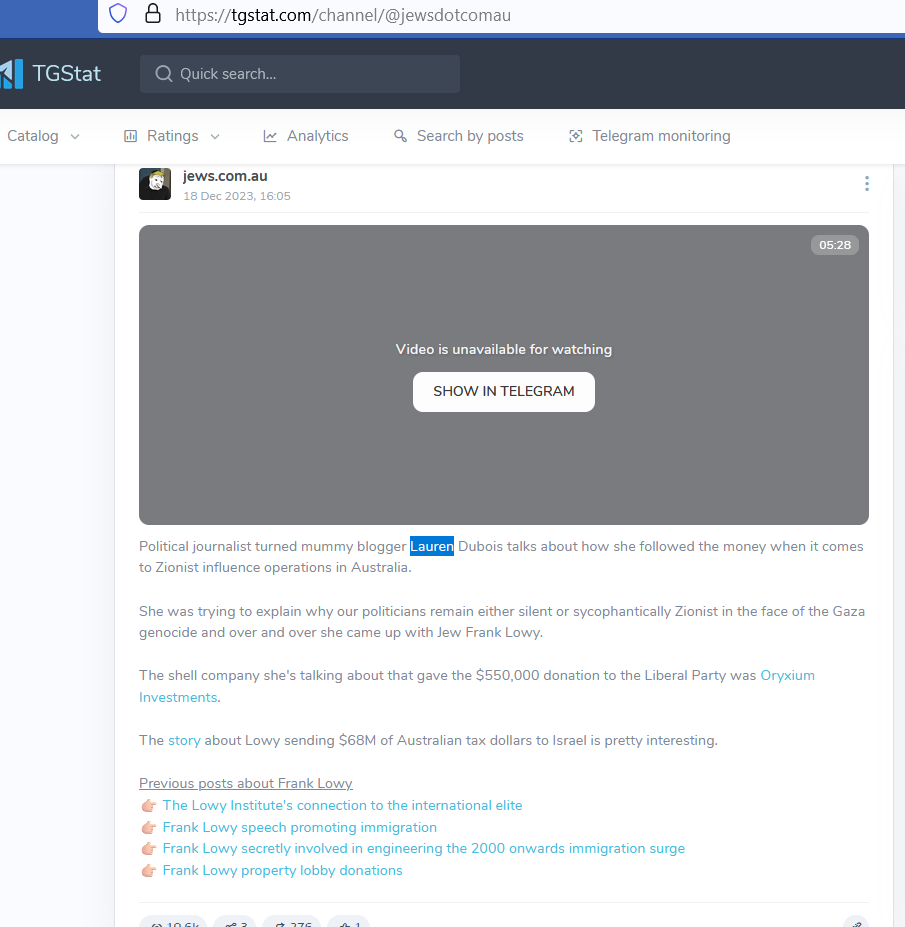Click the magnifier icon in Quick search
The width and height of the screenshot is (905, 927).
pos(164,74)
